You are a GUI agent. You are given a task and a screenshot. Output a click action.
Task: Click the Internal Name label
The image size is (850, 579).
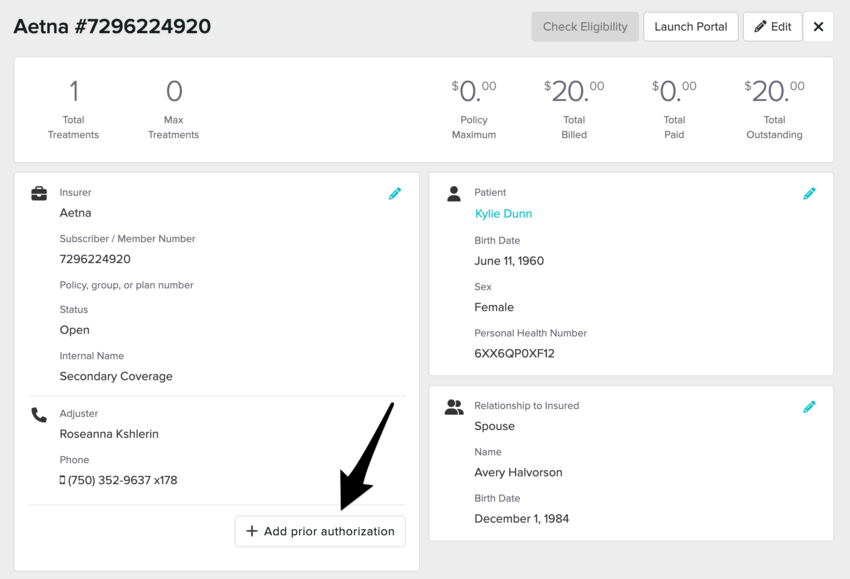[92, 356]
